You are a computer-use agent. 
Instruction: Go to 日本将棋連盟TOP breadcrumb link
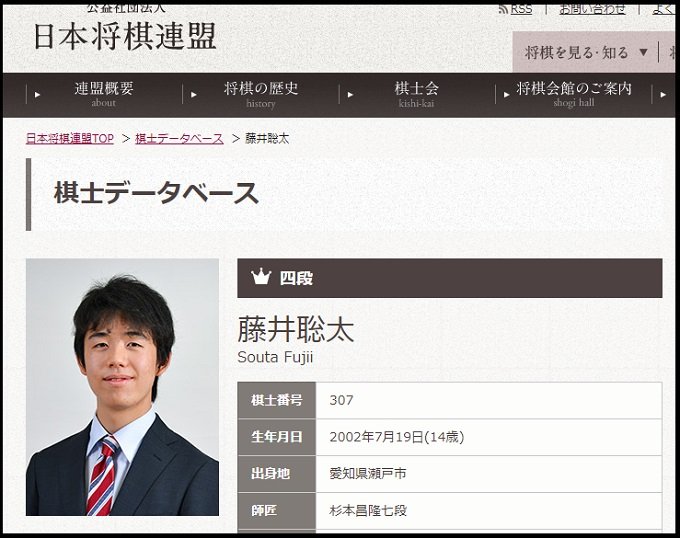tap(70, 139)
